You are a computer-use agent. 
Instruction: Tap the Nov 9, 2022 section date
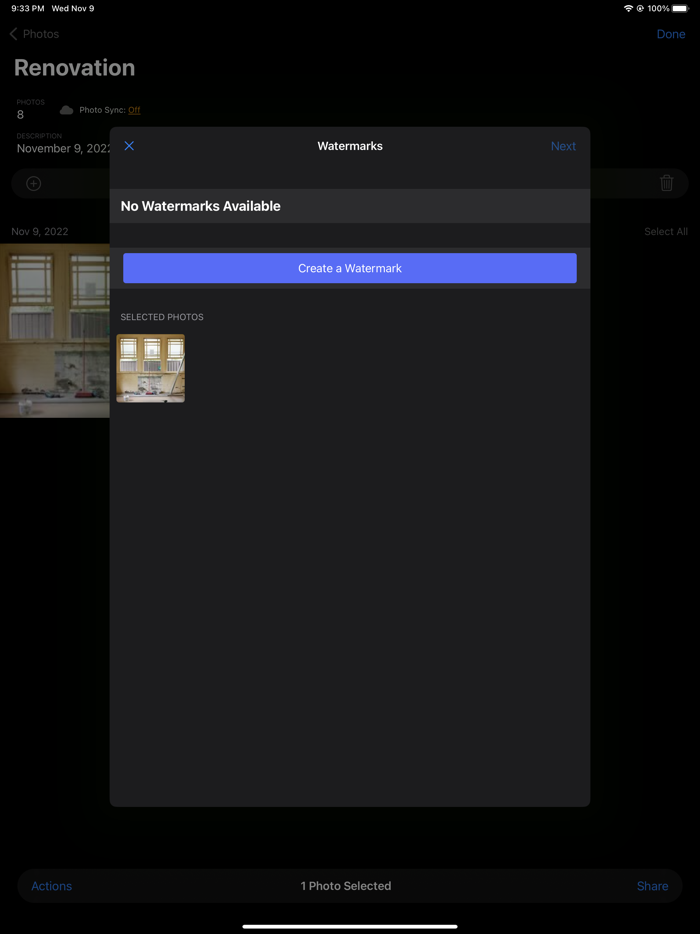tap(40, 232)
